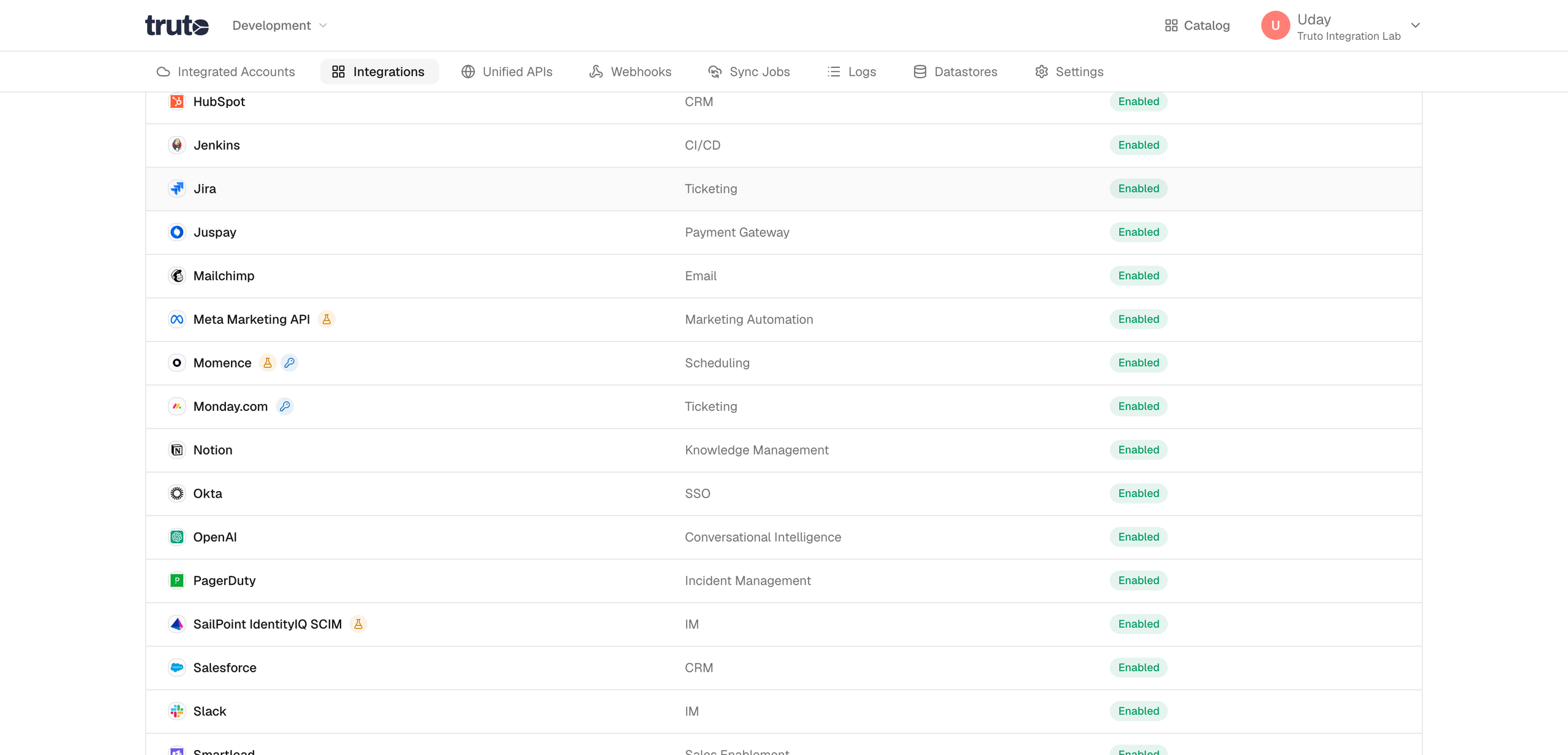
Task: Click the Enabled badge for Slack
Action: 1139,711
